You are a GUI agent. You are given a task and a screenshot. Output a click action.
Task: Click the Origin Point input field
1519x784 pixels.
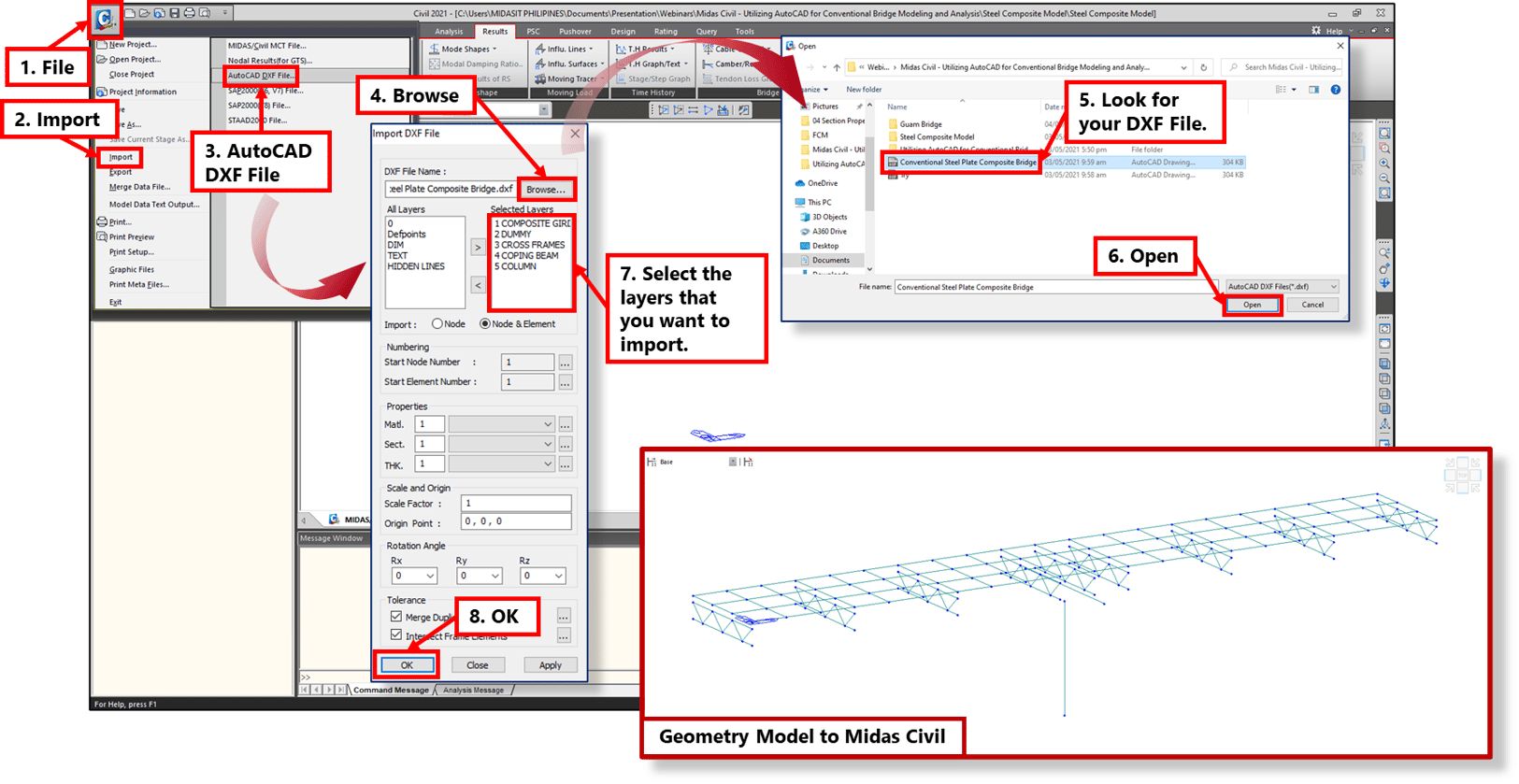point(516,521)
